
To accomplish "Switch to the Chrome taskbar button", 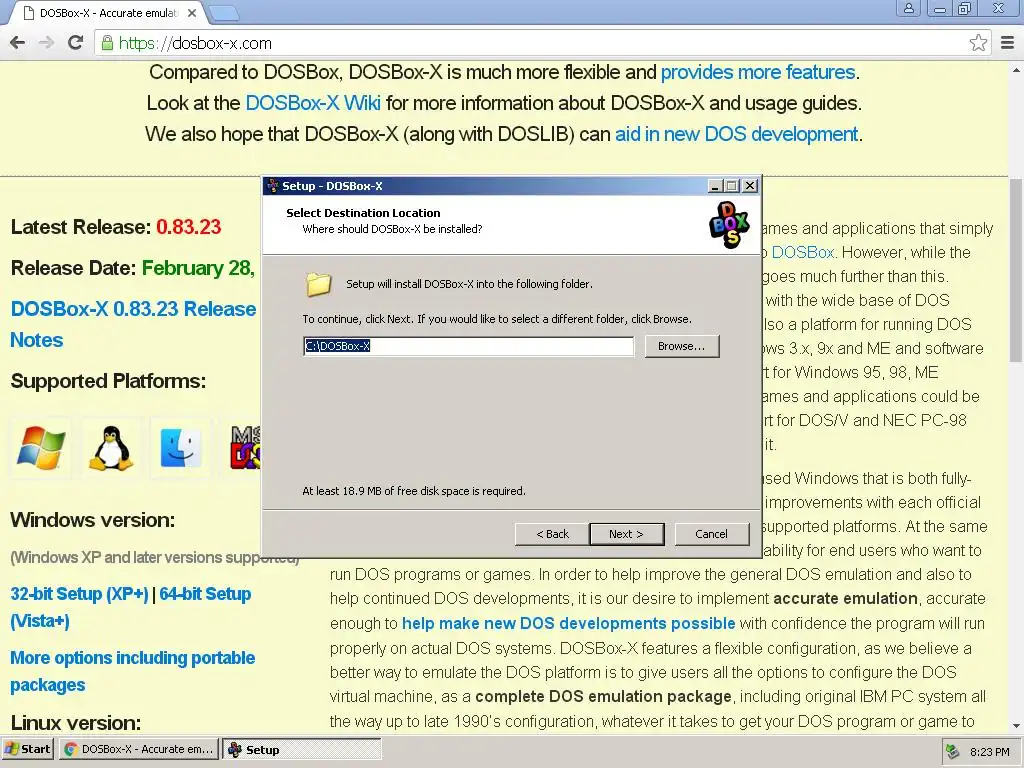I will tap(139, 749).
